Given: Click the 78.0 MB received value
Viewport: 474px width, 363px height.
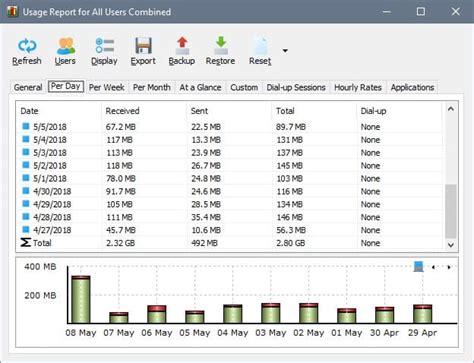Looking at the screenshot, I should 121,178.
